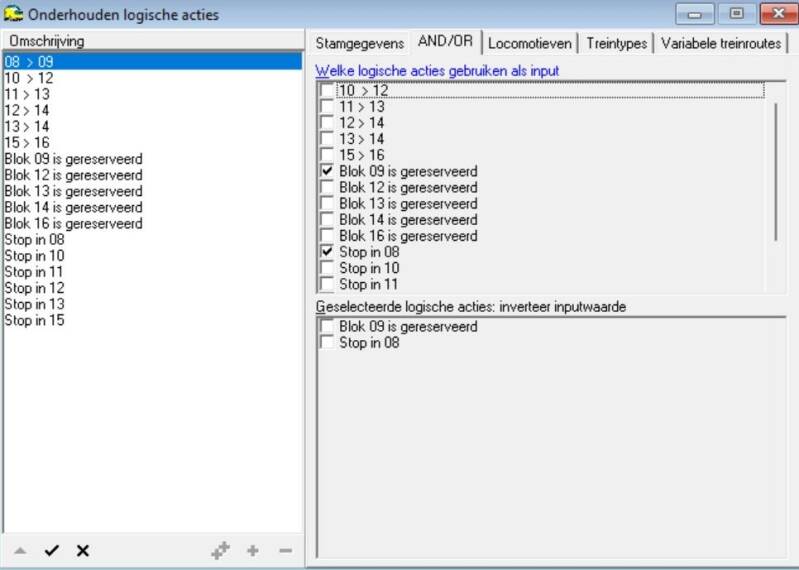Open the Stamgegevens tab
The height and width of the screenshot is (570, 799).
click(x=360, y=43)
